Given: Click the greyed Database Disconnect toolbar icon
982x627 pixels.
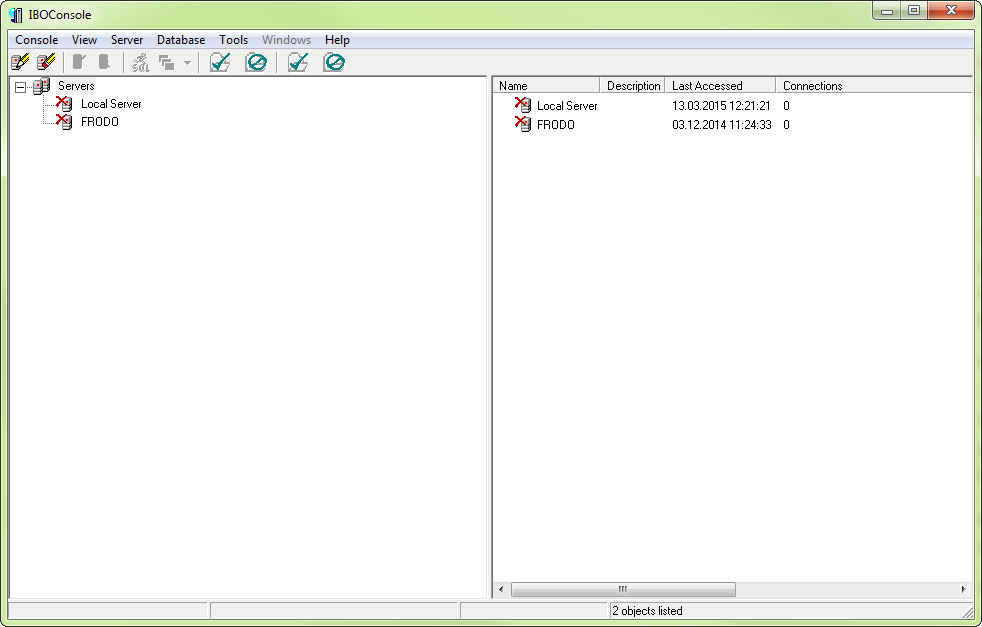Looking at the screenshot, I should (x=104, y=62).
